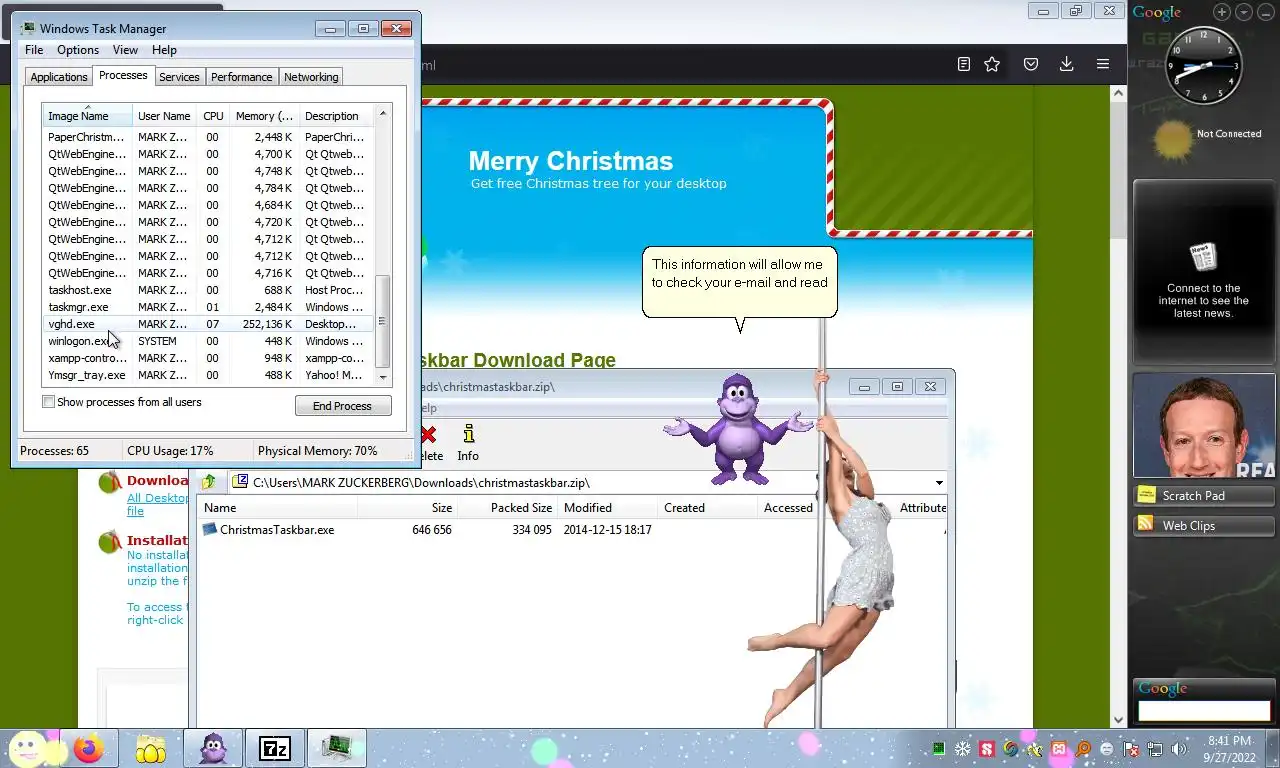
Task: Open the Scratch Pad gadget
Action: (x=1204, y=495)
